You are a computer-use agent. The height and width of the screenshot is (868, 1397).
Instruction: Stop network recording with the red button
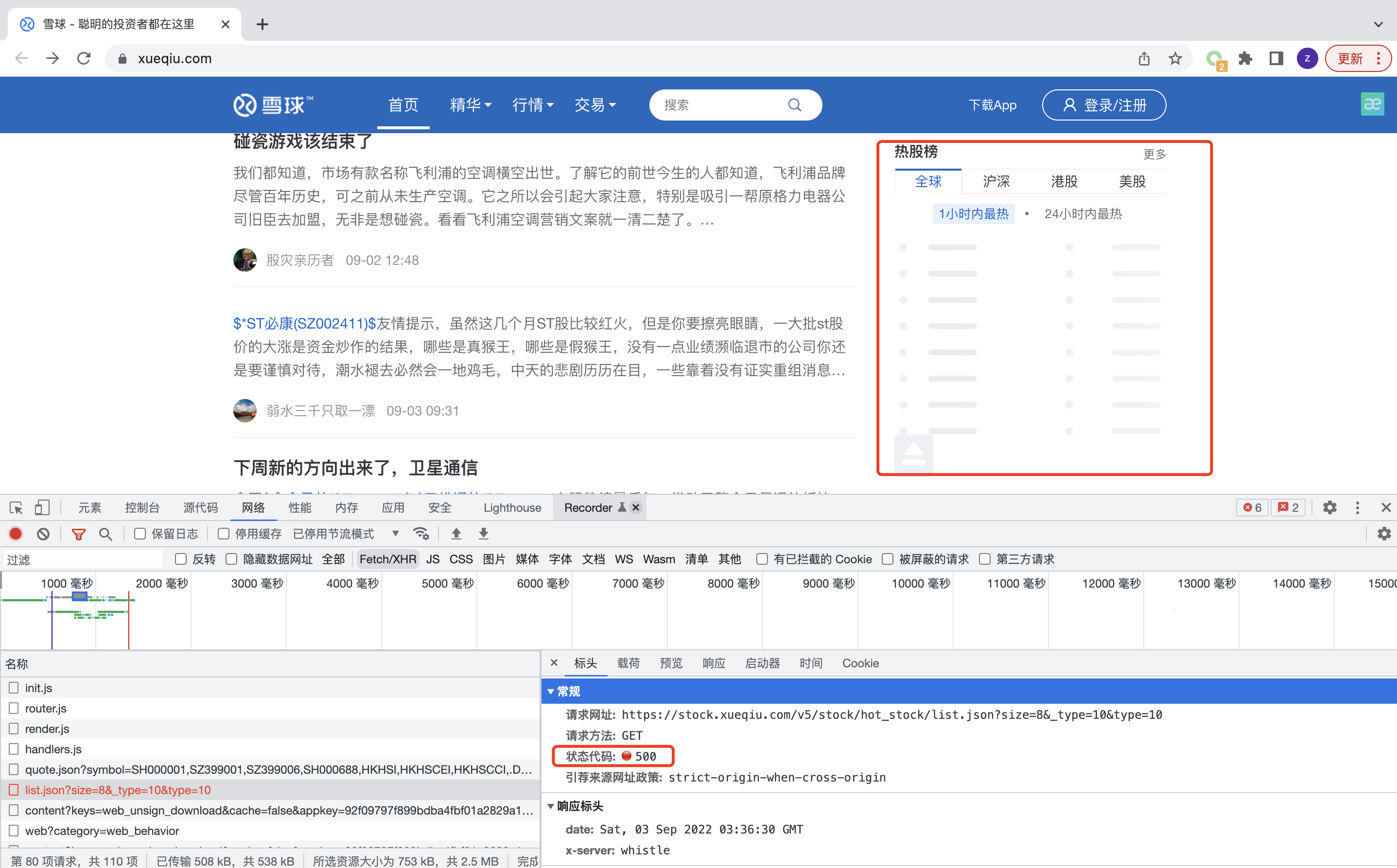[x=16, y=534]
